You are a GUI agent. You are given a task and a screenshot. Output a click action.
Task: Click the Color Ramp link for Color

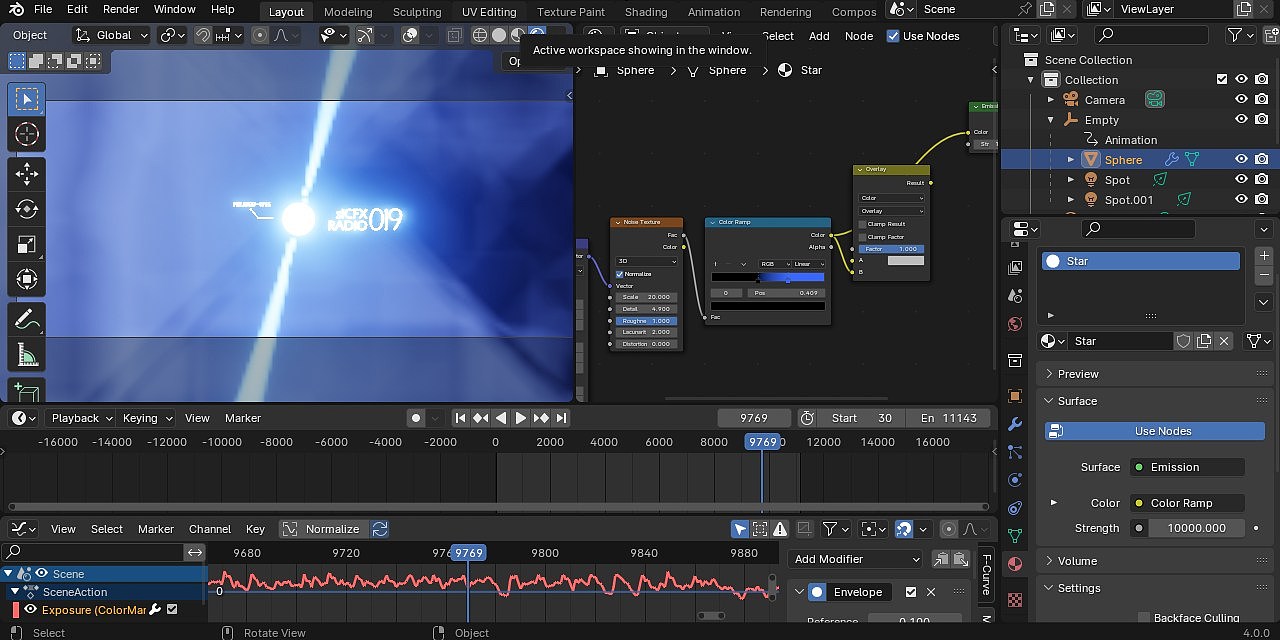(1188, 503)
